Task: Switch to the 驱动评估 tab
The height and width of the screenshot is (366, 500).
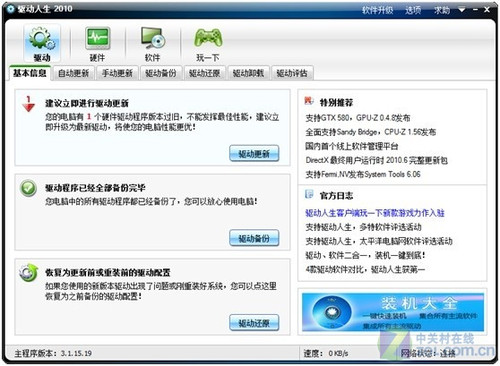Action: tap(292, 73)
